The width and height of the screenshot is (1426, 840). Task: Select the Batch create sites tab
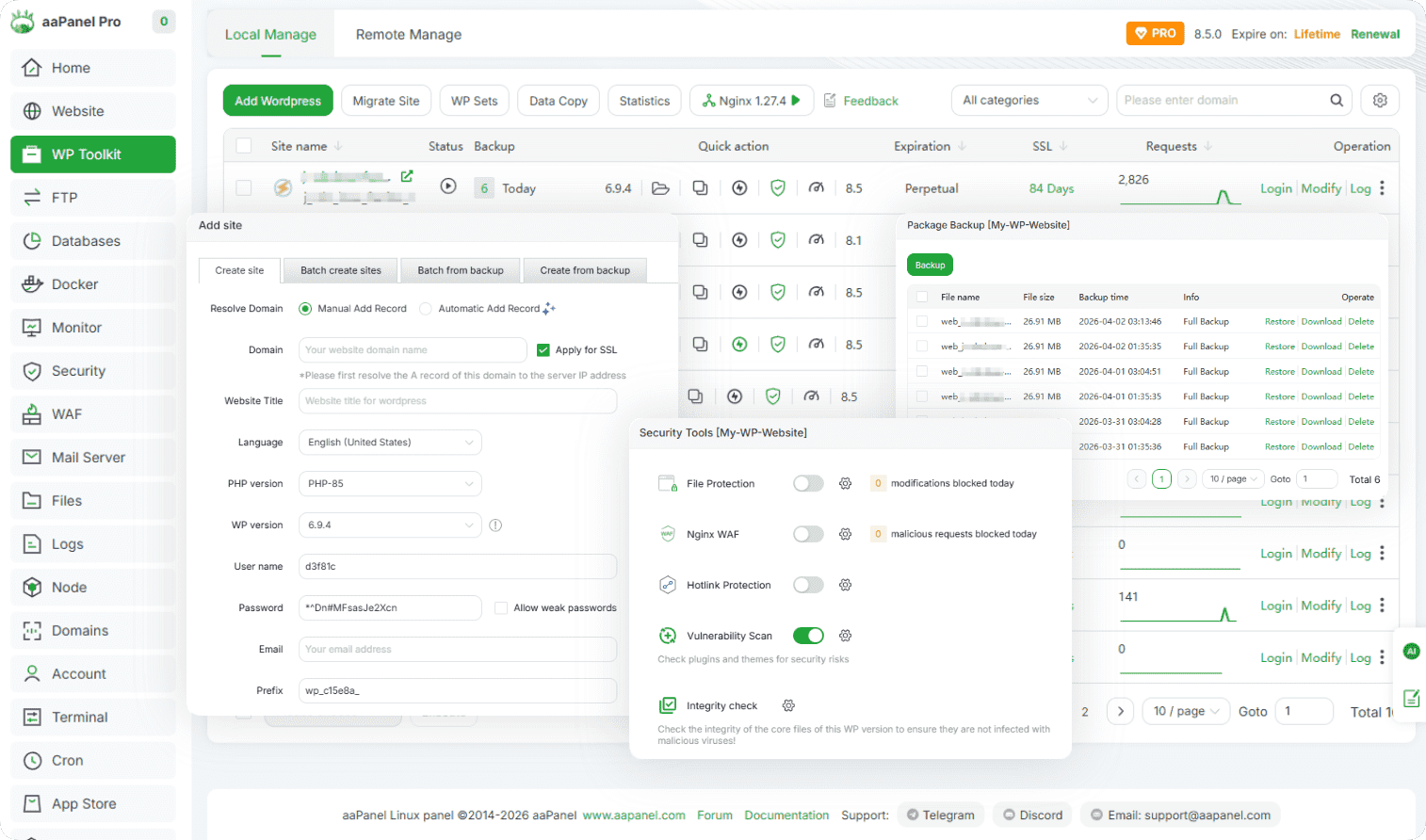[341, 270]
